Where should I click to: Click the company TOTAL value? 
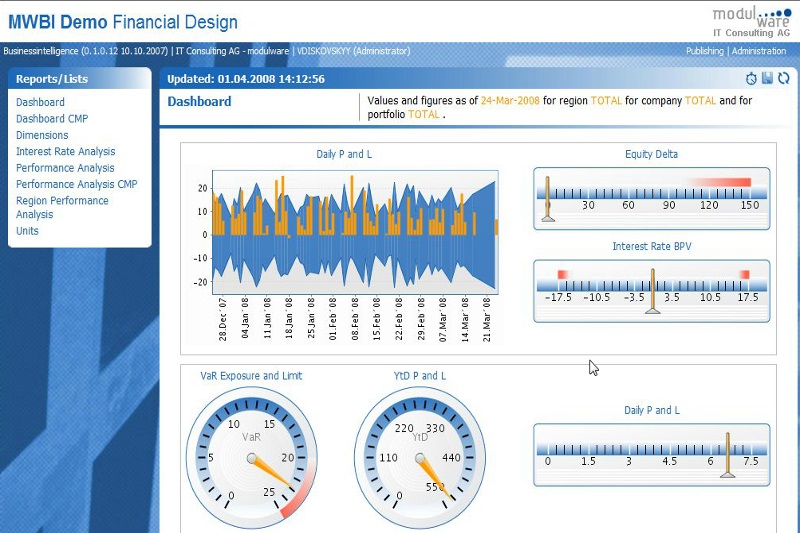point(700,100)
